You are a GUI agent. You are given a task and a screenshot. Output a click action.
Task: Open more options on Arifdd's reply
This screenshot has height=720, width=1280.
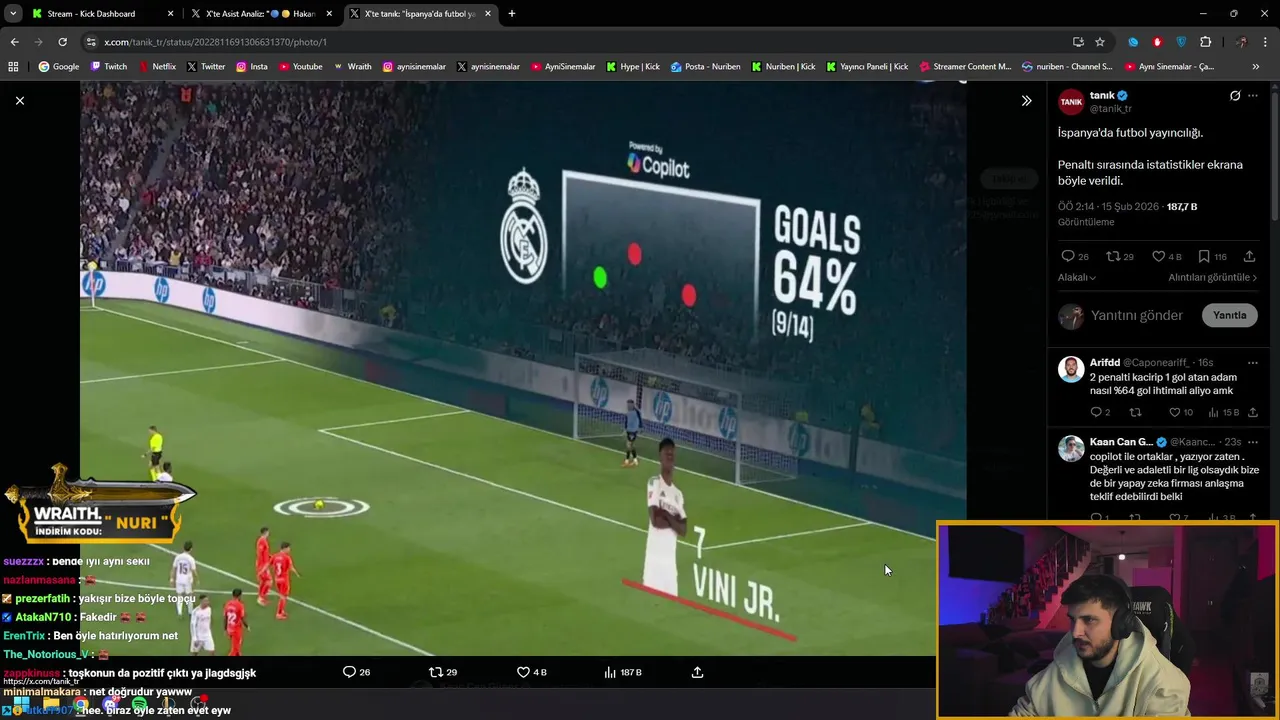tap(1253, 363)
